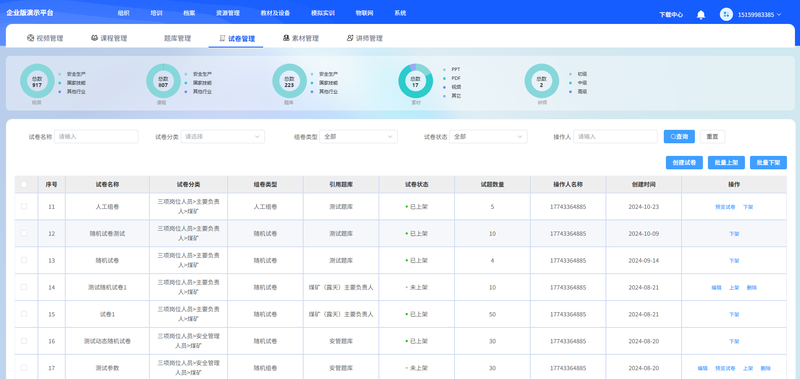Click 下架 in row 16 测试动态随机试卷

(x=734, y=341)
